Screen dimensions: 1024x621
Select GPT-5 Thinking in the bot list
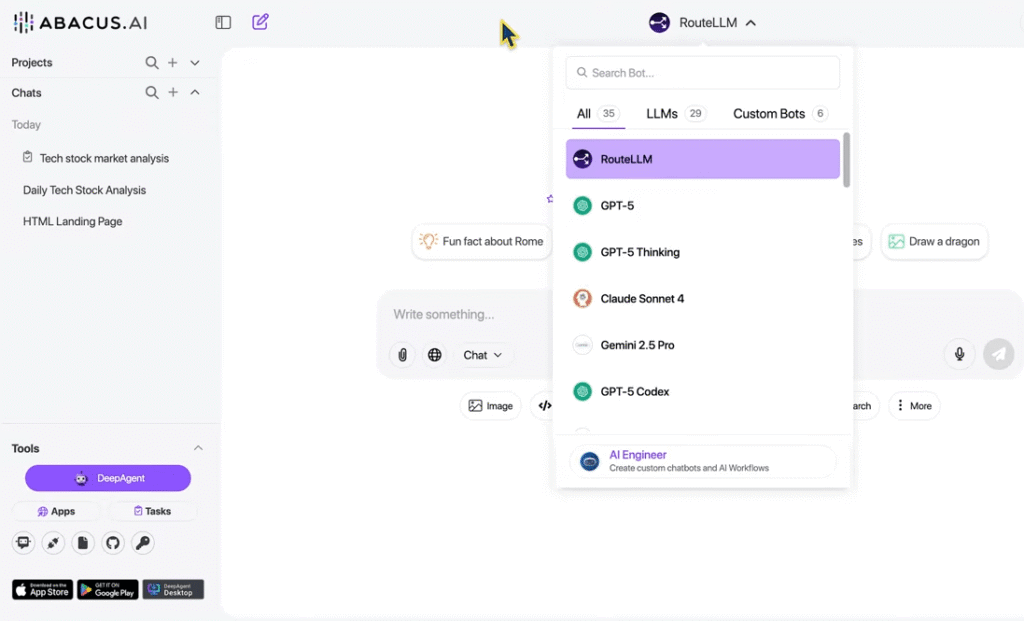[703, 252]
